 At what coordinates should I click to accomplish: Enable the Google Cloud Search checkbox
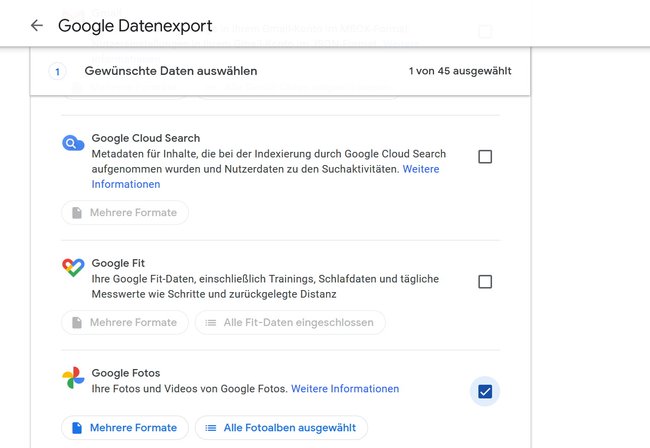[x=485, y=157]
